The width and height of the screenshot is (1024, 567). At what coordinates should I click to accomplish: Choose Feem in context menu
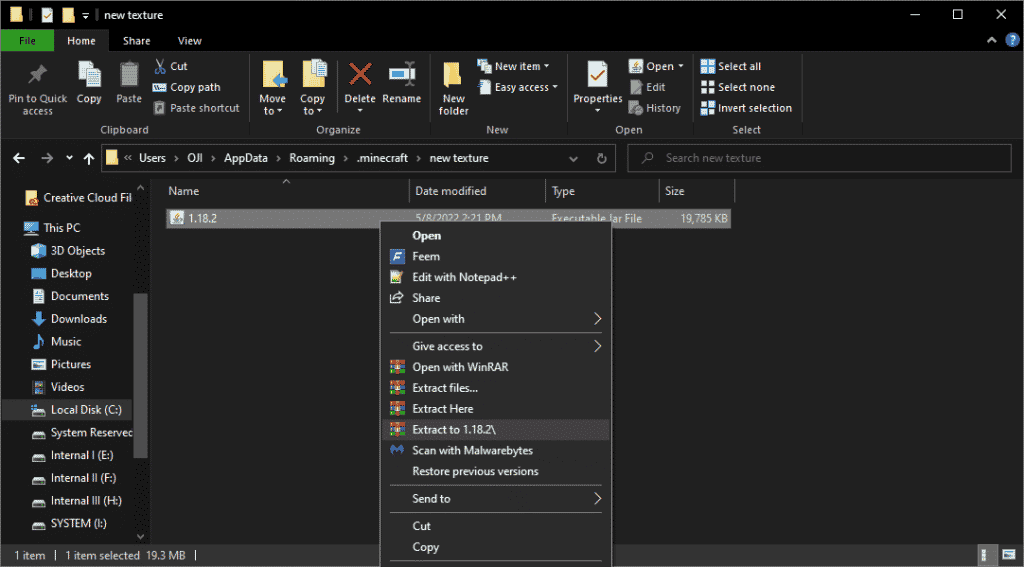pyautogui.click(x=496, y=256)
